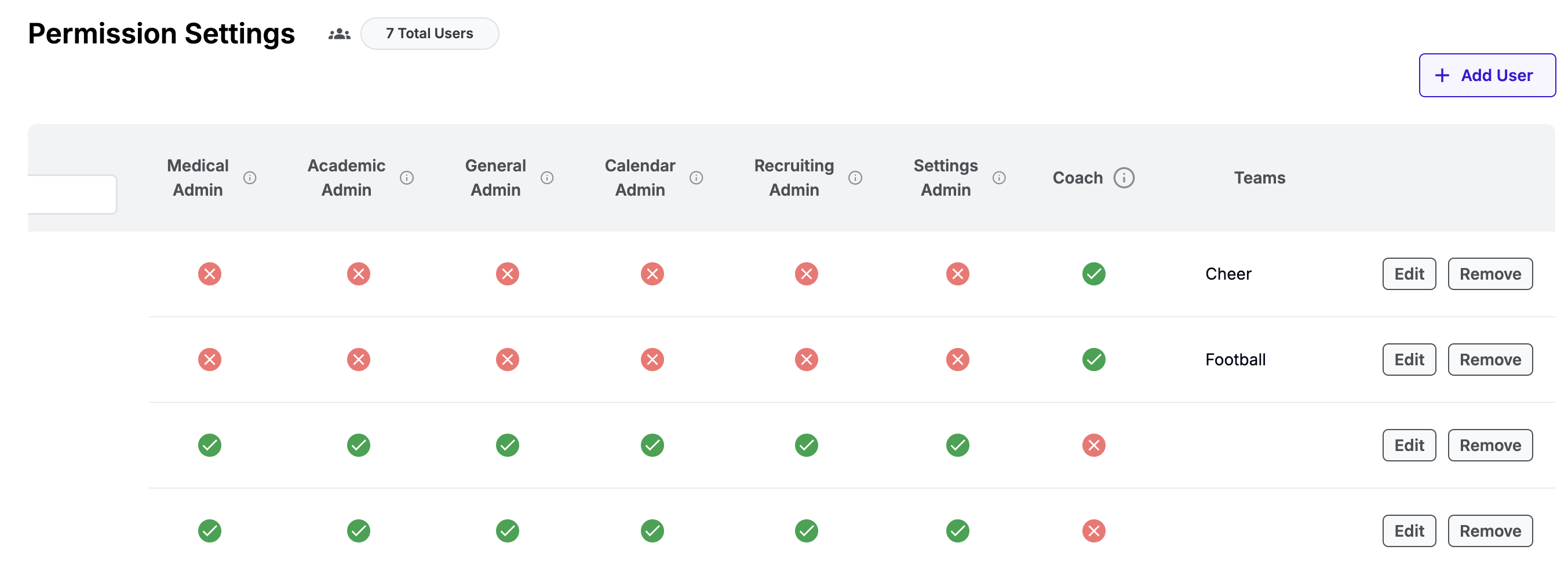The image size is (1568, 572).
Task: Click the info icon next to Settings Admin
Action: pyautogui.click(x=998, y=178)
